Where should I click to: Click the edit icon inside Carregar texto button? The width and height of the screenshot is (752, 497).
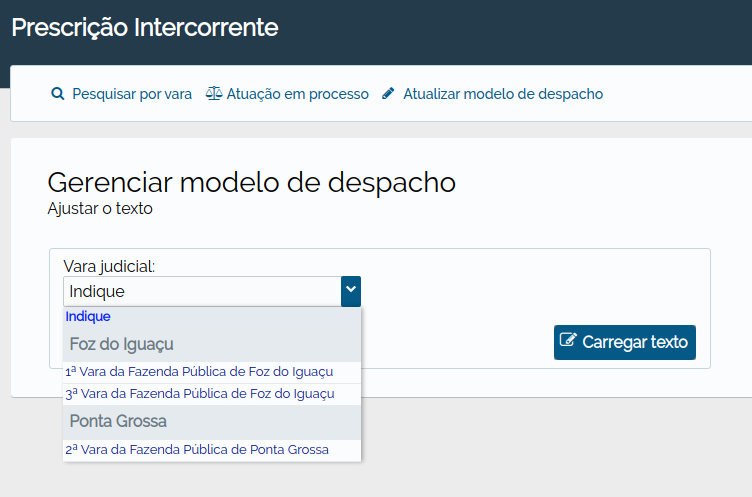pos(568,340)
